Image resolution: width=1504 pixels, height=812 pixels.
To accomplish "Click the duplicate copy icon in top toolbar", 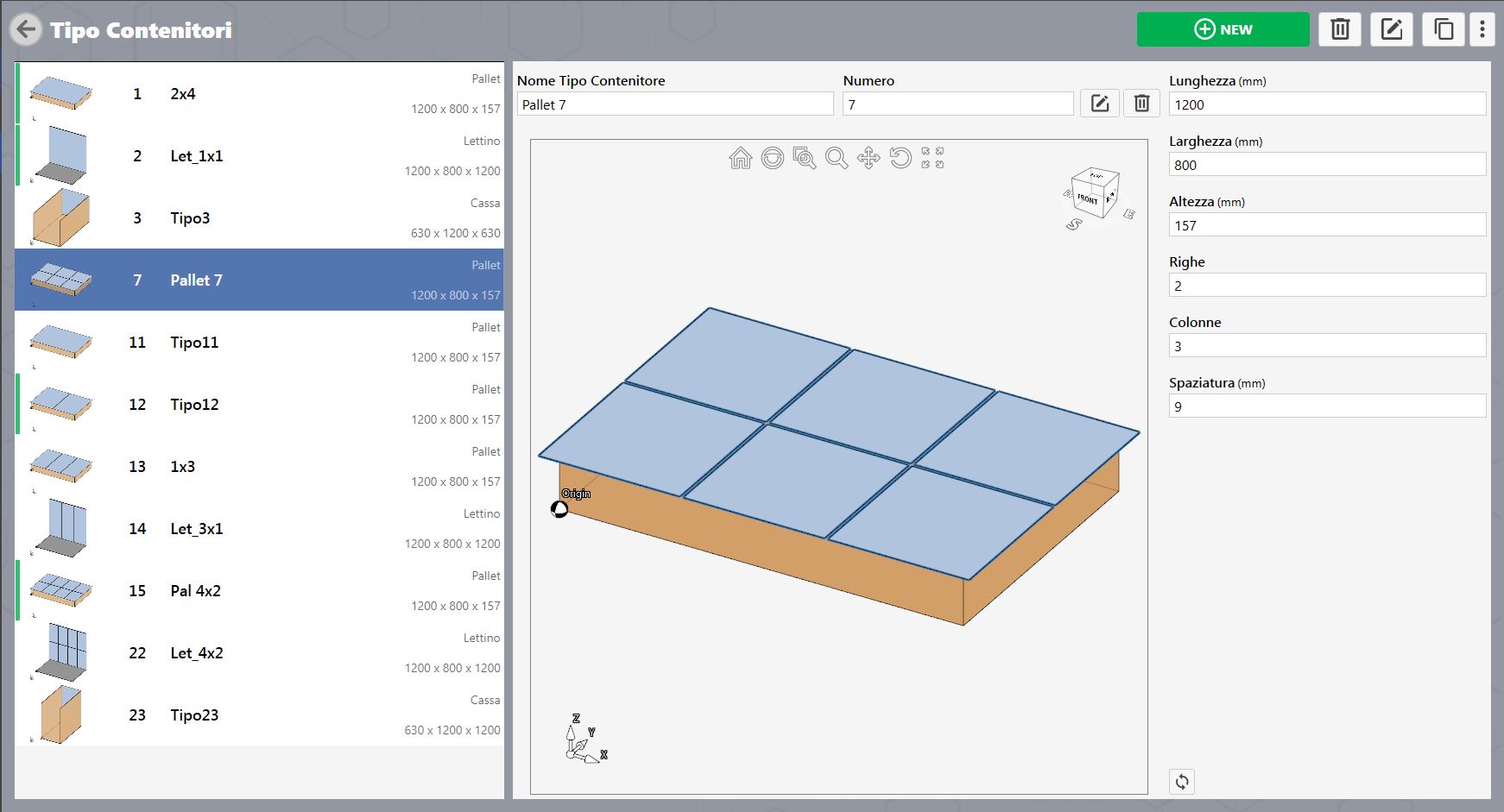I will point(1444,29).
